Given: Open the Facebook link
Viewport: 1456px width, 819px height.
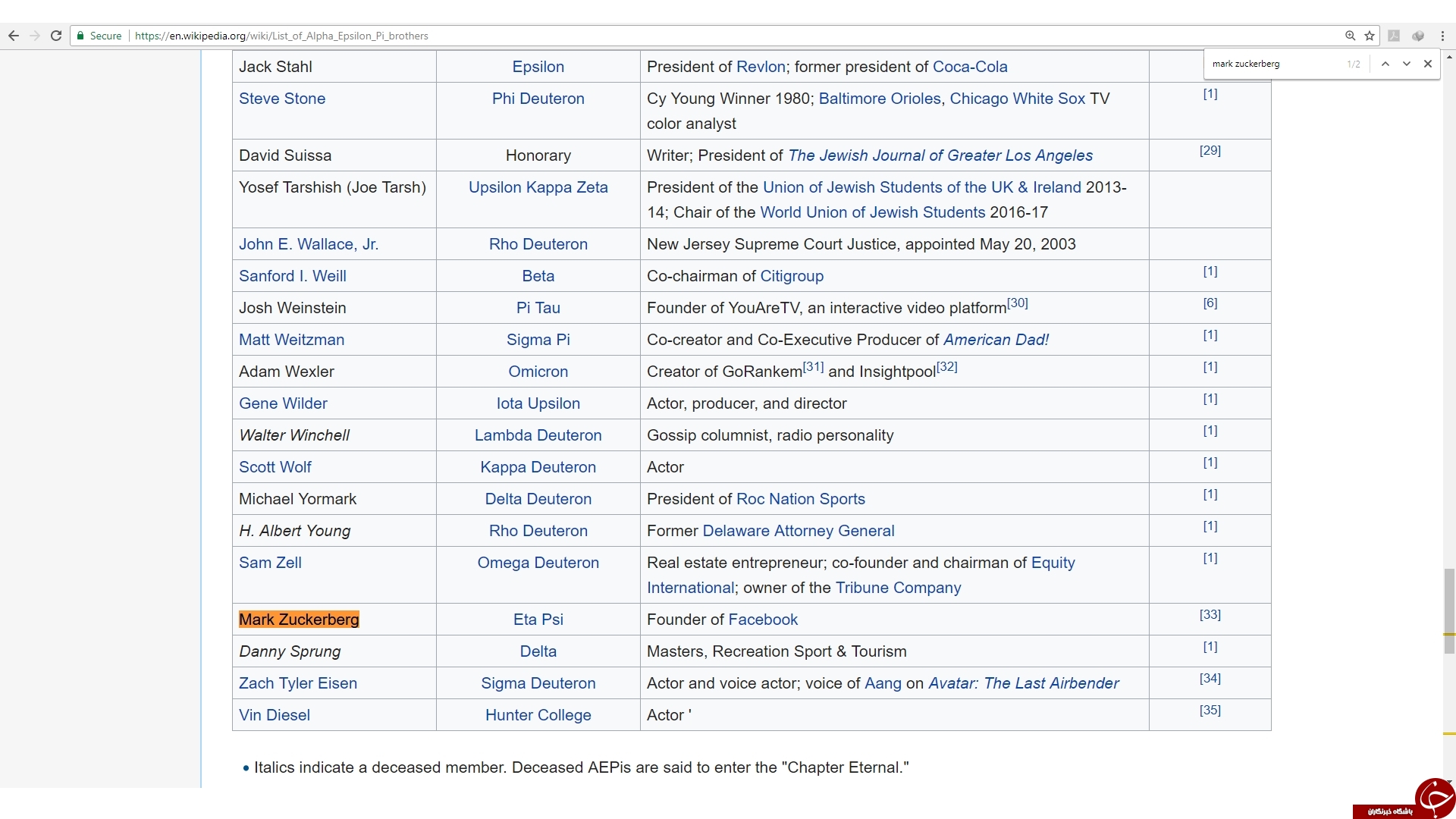Looking at the screenshot, I should [763, 620].
